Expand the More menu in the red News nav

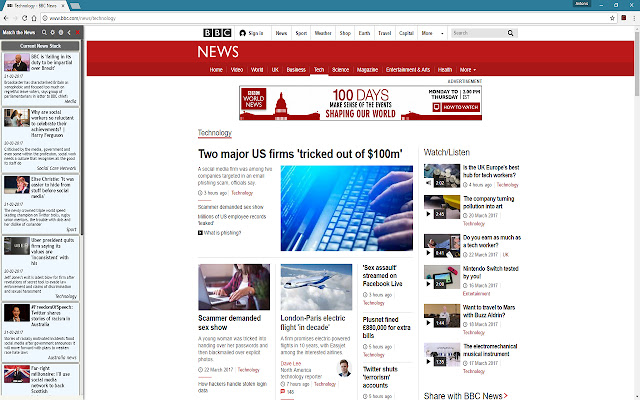point(468,70)
